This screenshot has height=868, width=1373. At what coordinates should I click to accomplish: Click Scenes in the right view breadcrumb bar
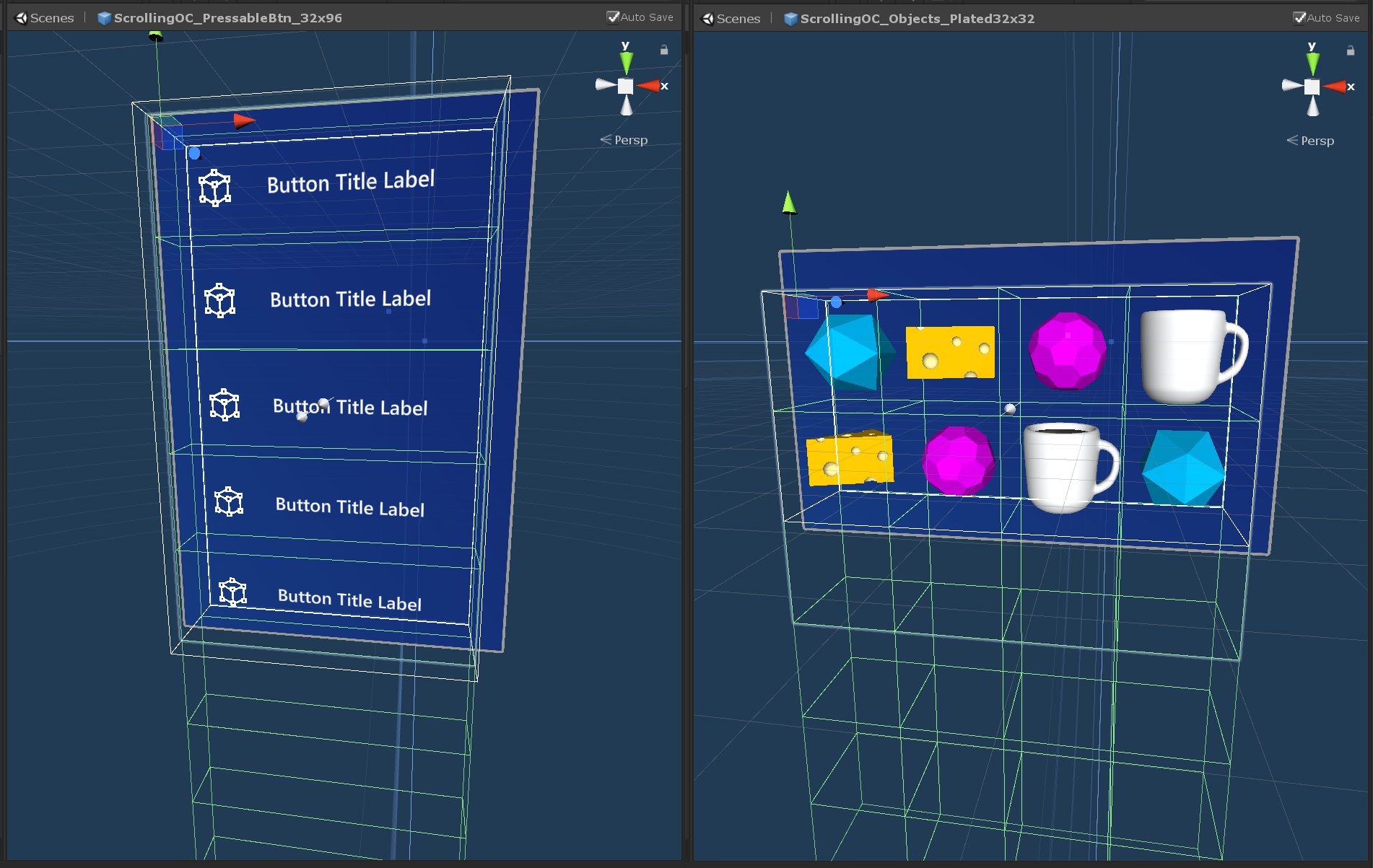click(x=738, y=19)
